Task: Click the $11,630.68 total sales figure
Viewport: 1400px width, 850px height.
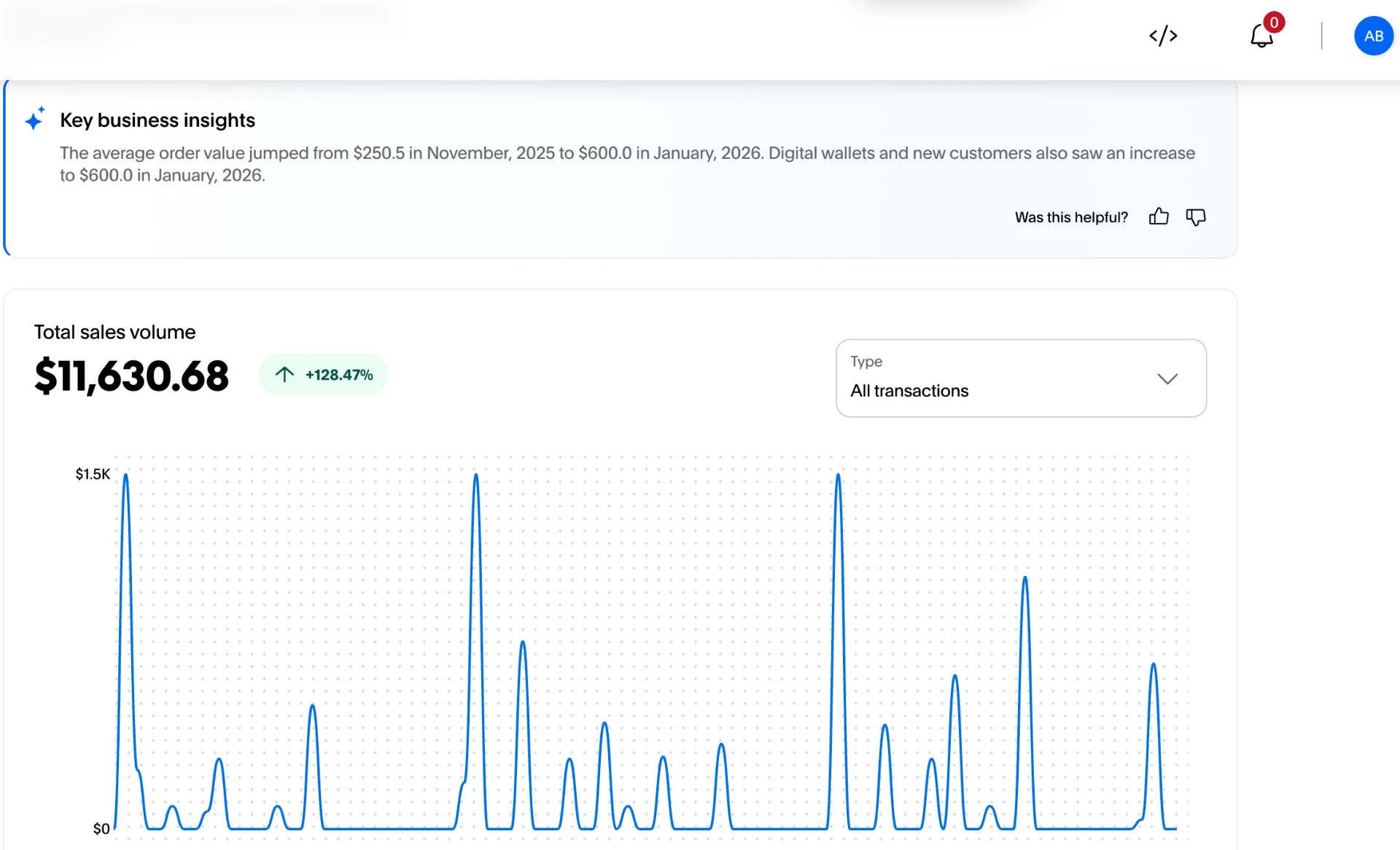Action: 131,376
